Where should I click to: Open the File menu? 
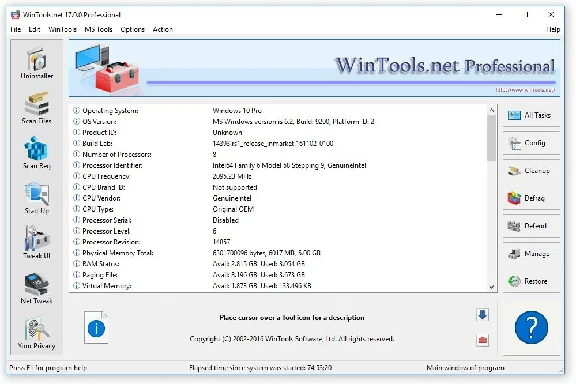pyautogui.click(x=15, y=29)
